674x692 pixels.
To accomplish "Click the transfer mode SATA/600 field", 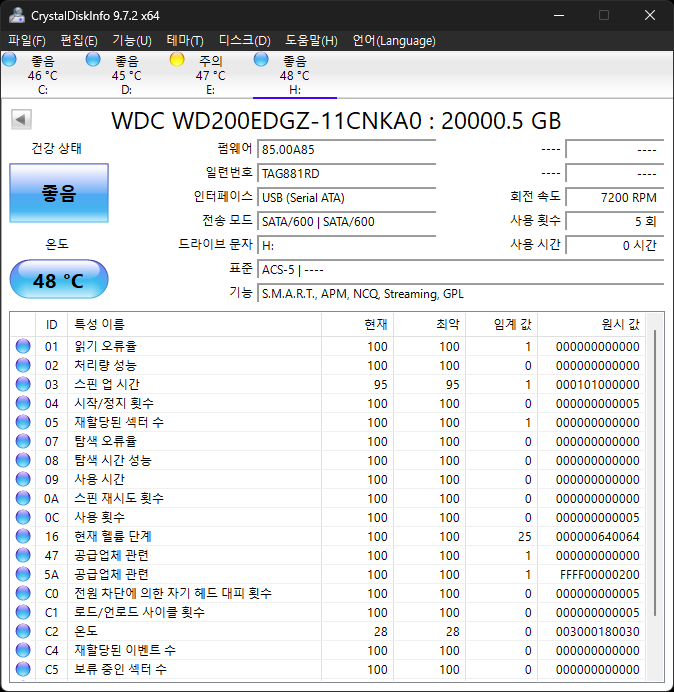I will click(346, 221).
